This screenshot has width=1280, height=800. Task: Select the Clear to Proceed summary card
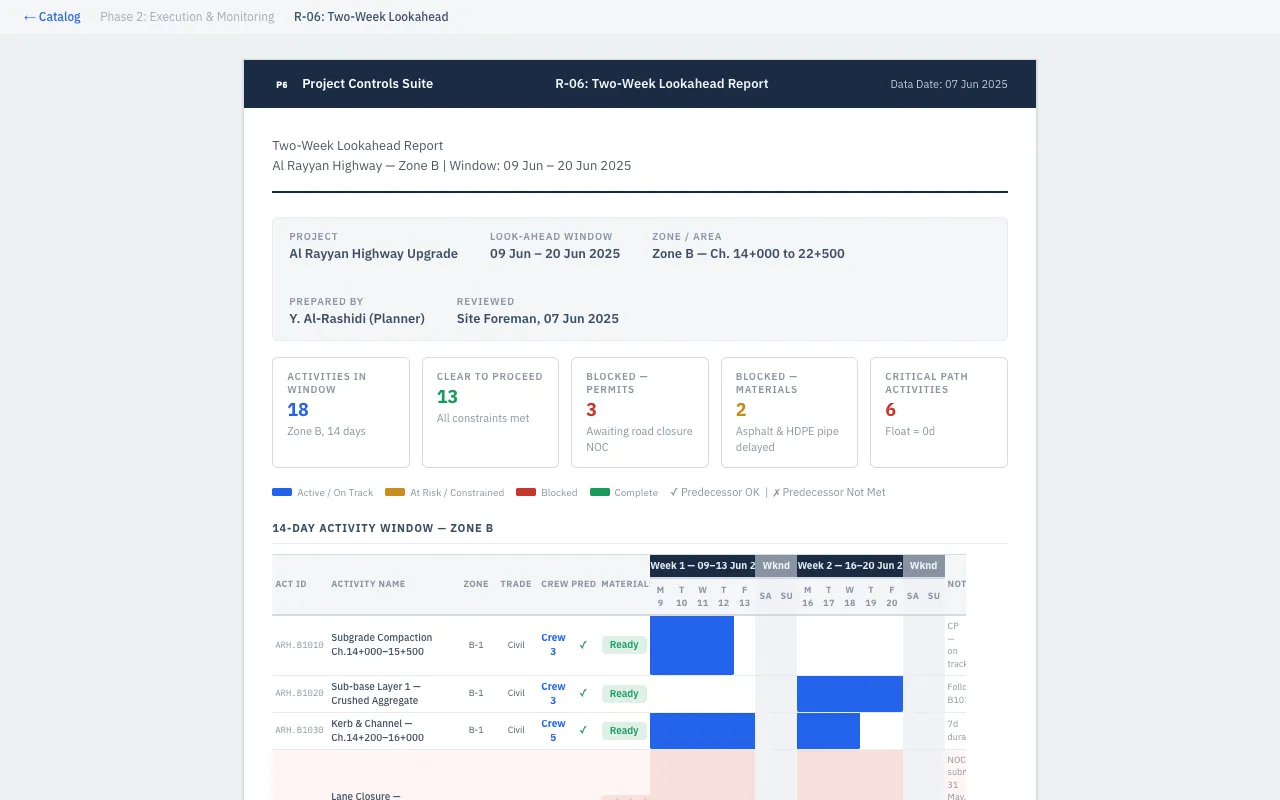point(490,412)
